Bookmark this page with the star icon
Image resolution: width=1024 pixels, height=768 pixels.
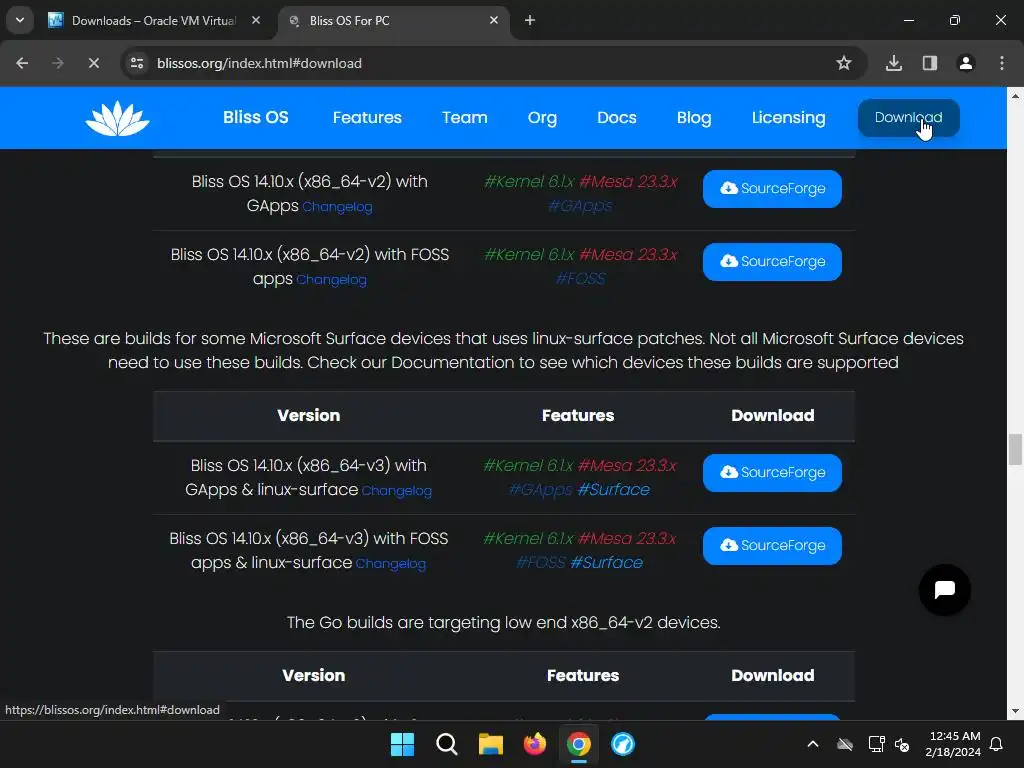click(844, 63)
